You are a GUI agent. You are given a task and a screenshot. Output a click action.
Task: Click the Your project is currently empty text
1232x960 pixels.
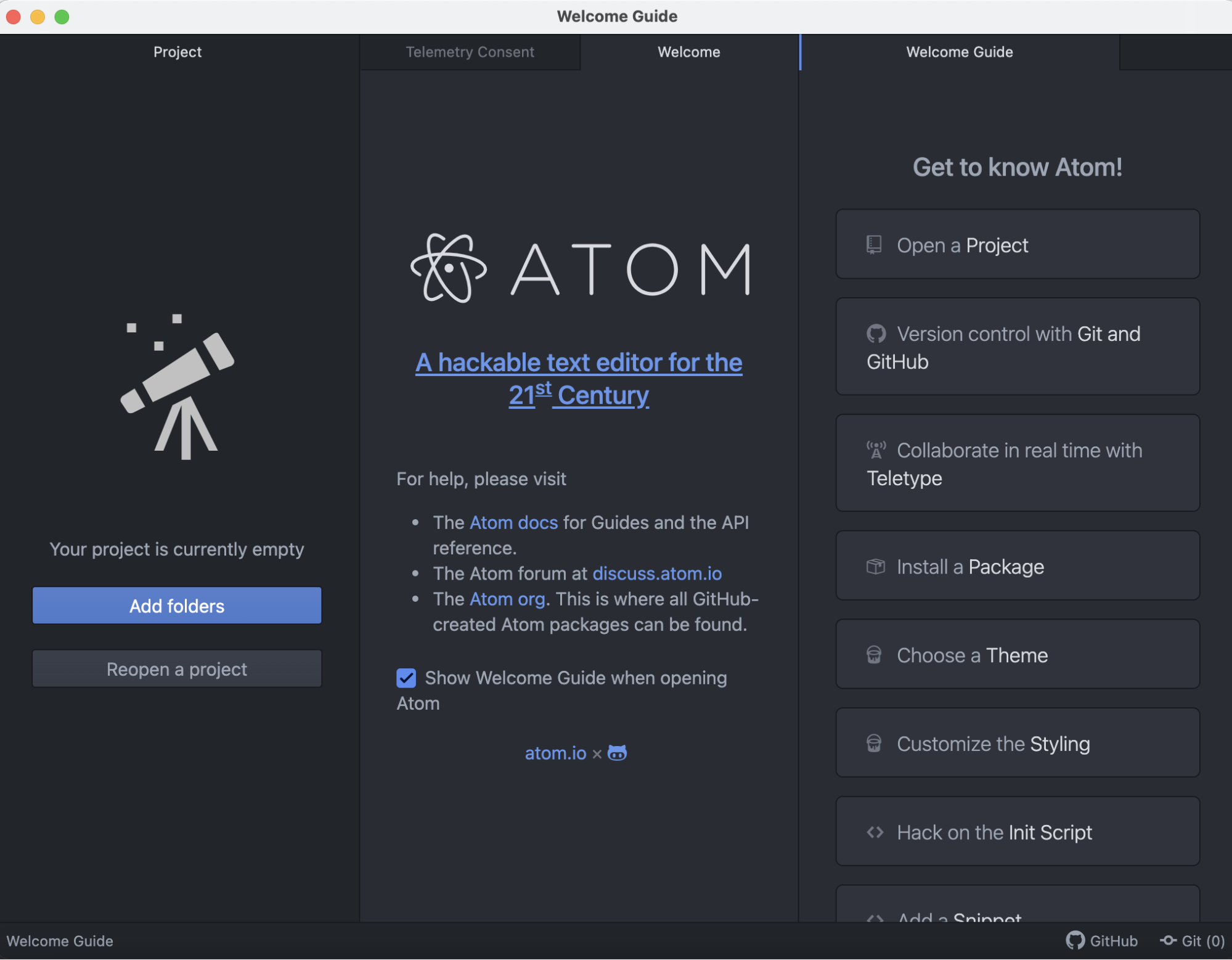click(x=177, y=549)
